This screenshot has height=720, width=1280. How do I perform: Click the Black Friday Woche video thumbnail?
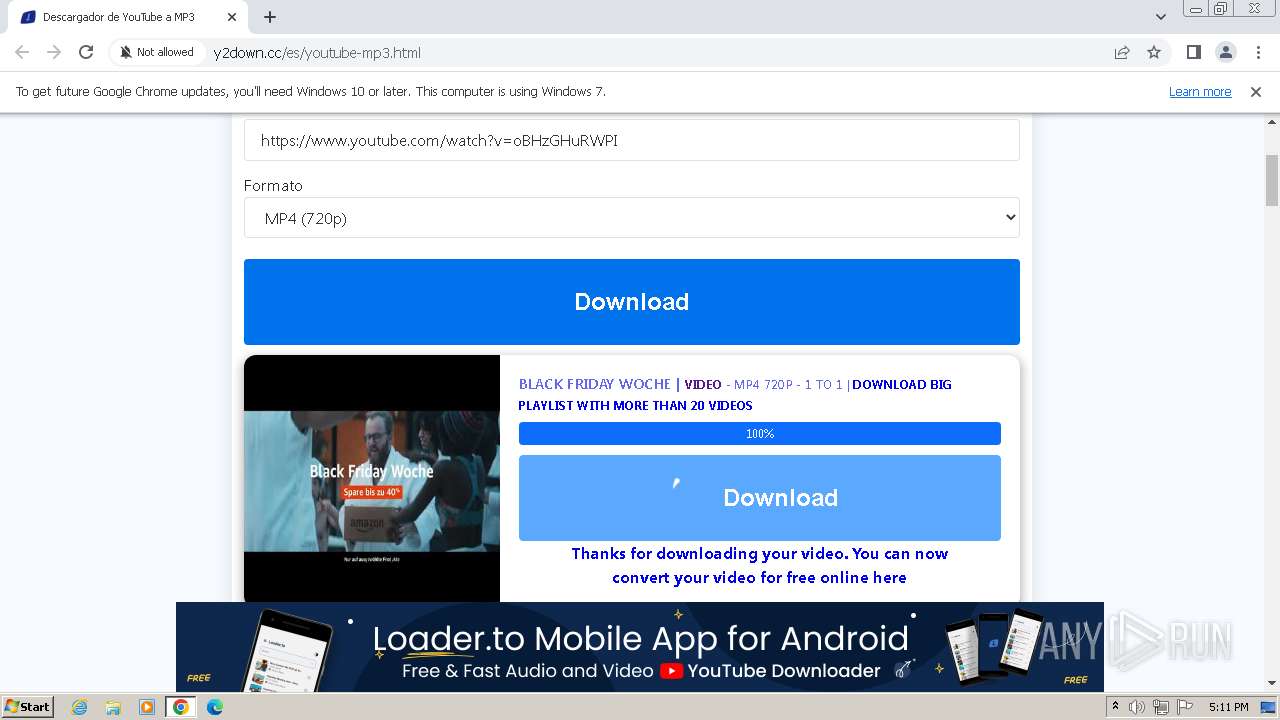tap(372, 479)
